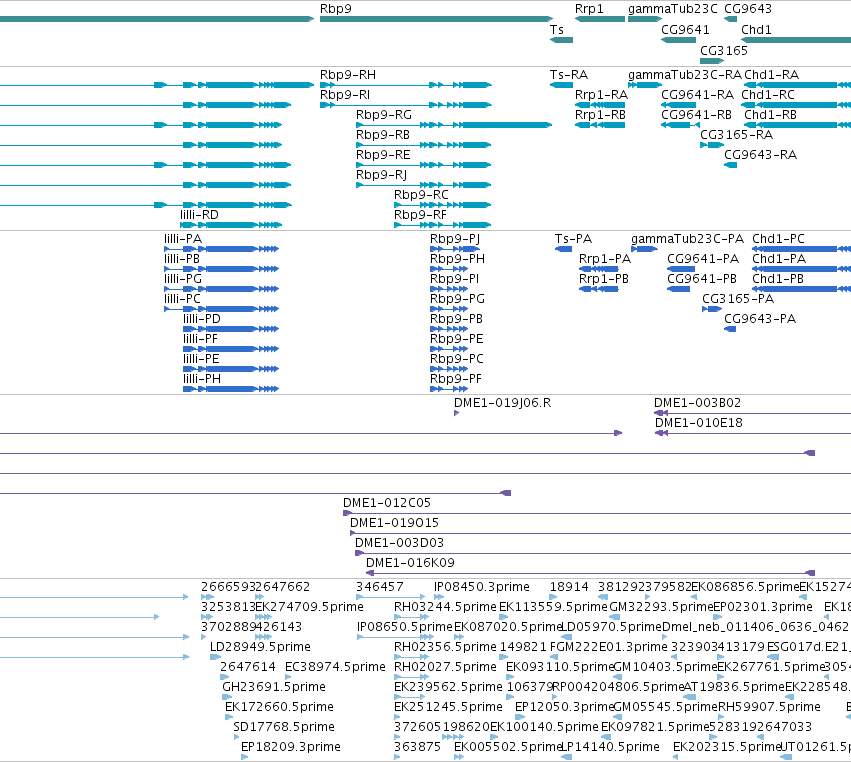Select transcript Rbp9-RH
Viewport: 851px width, 762px height.
pos(347,75)
